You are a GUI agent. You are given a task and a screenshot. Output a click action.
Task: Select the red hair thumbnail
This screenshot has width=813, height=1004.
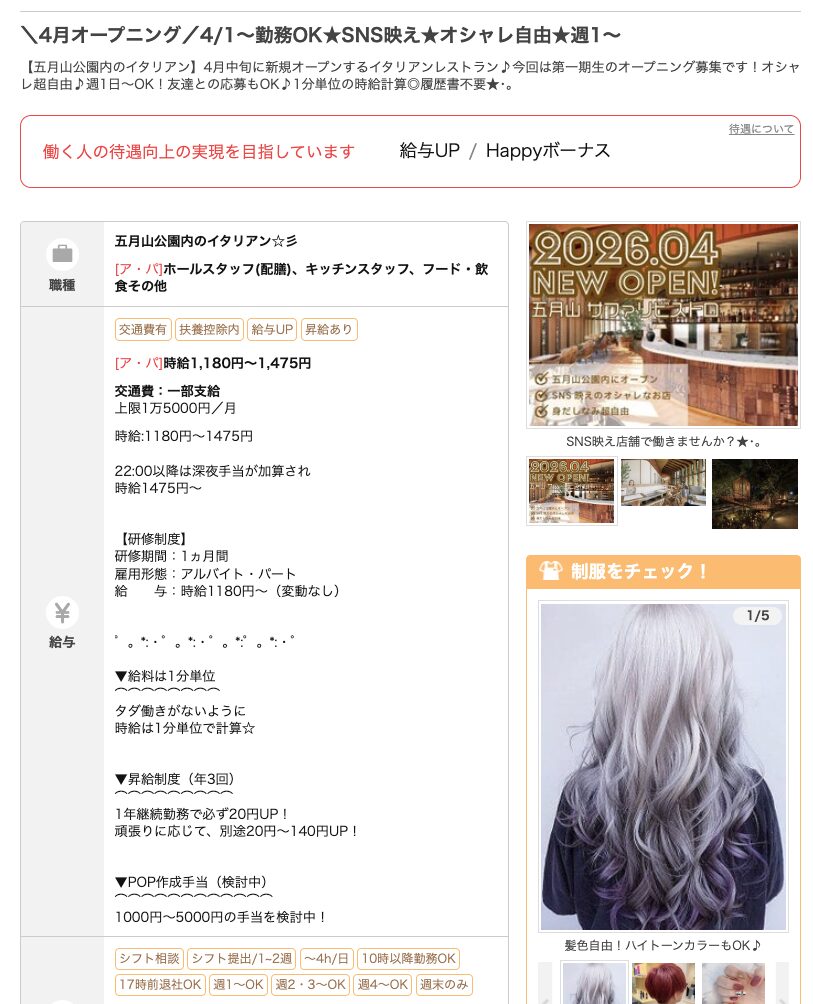click(663, 983)
